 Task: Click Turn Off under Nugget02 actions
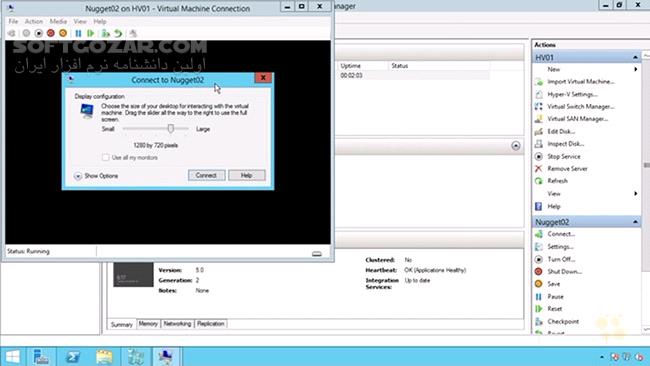[561, 259]
